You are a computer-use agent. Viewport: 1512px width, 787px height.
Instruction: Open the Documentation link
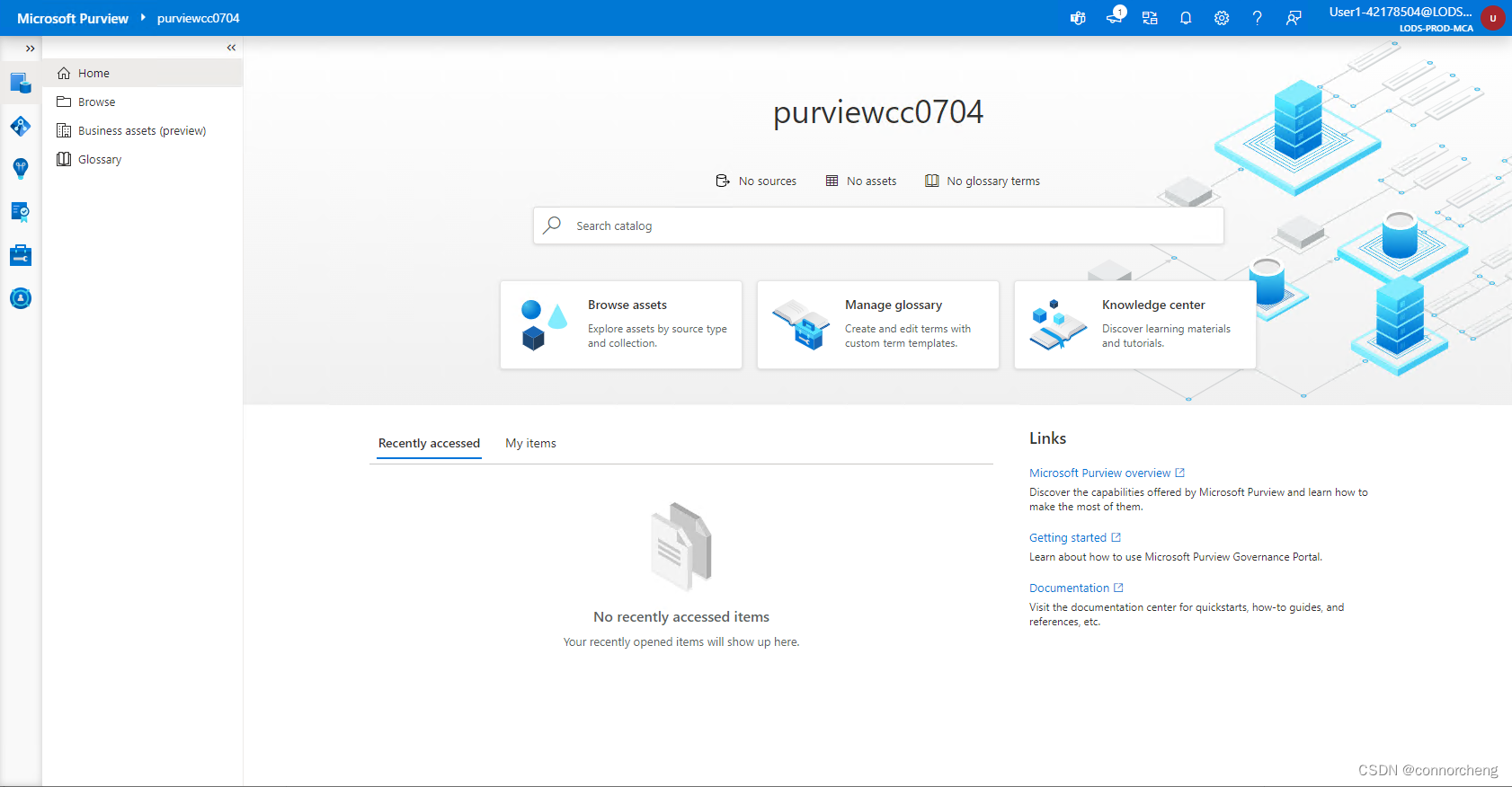coord(1069,588)
